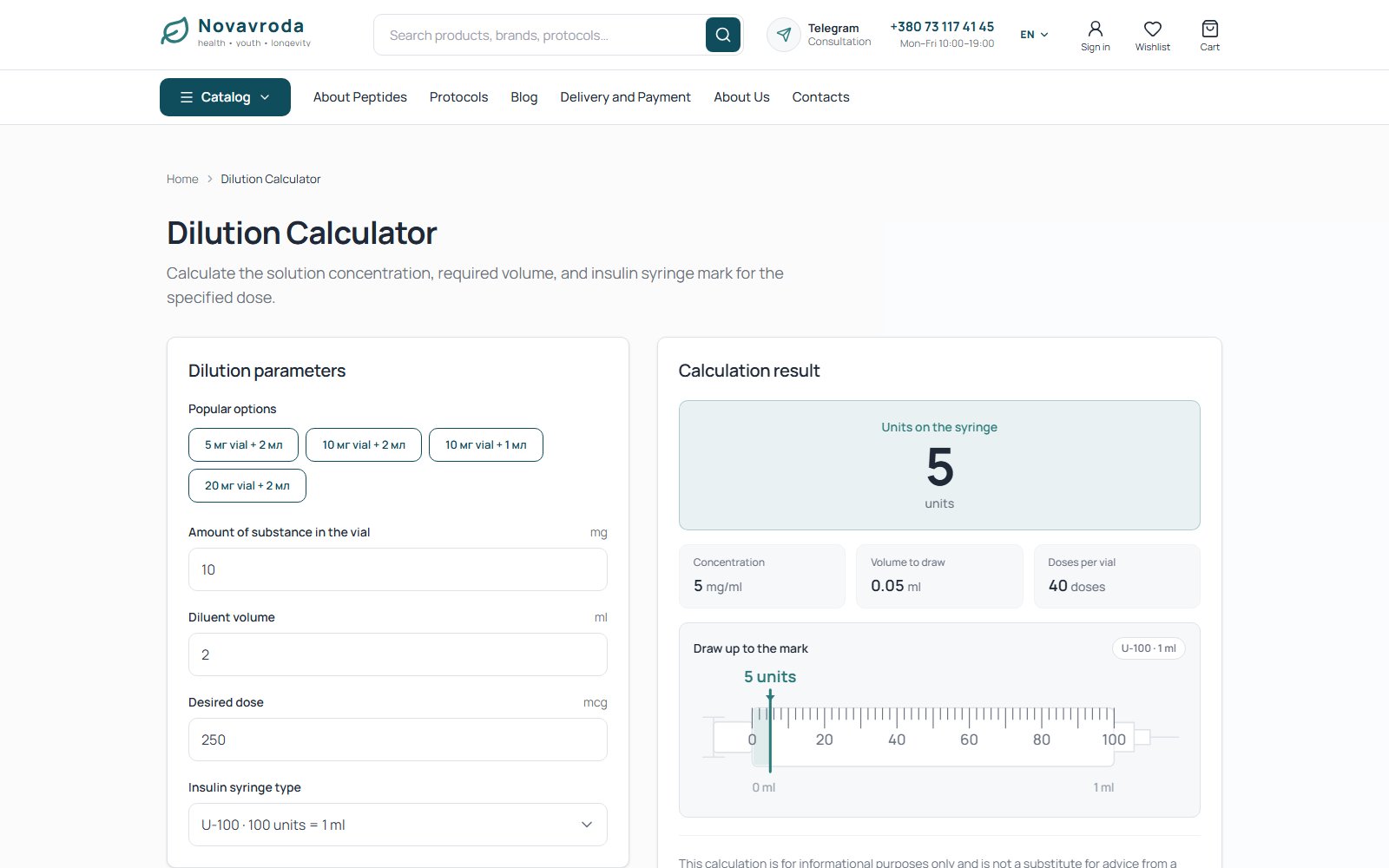Click the Mon–Fri 10:00–19:00 hours text
This screenshot has width=1389, height=868.
[947, 43]
